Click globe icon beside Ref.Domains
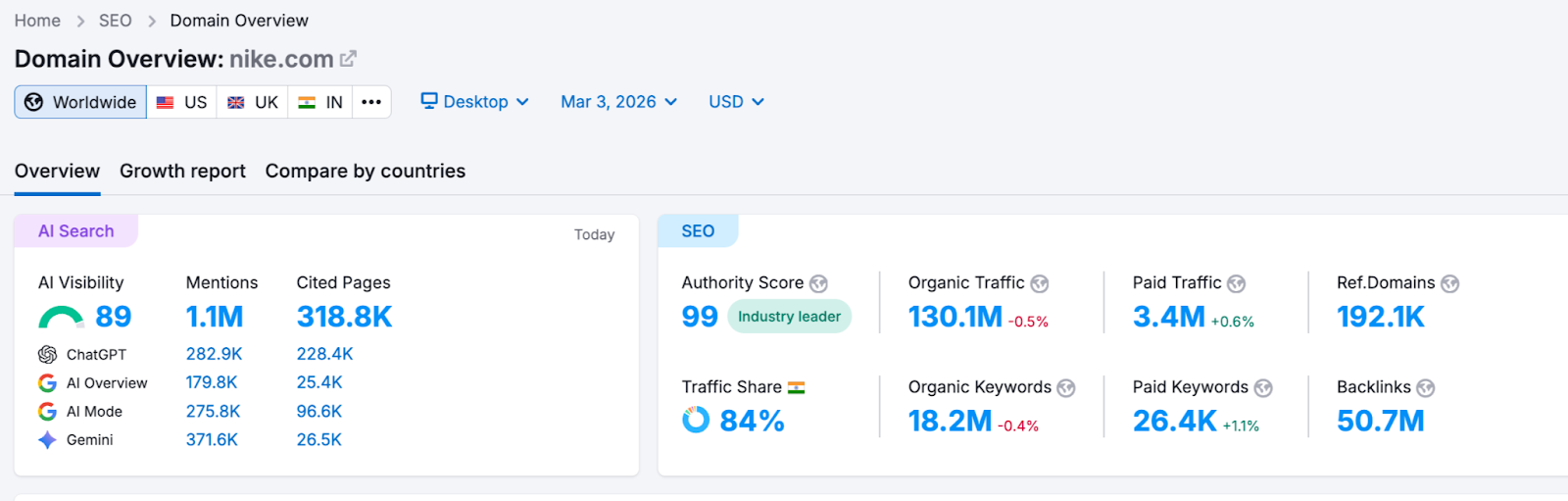 click(x=1450, y=283)
